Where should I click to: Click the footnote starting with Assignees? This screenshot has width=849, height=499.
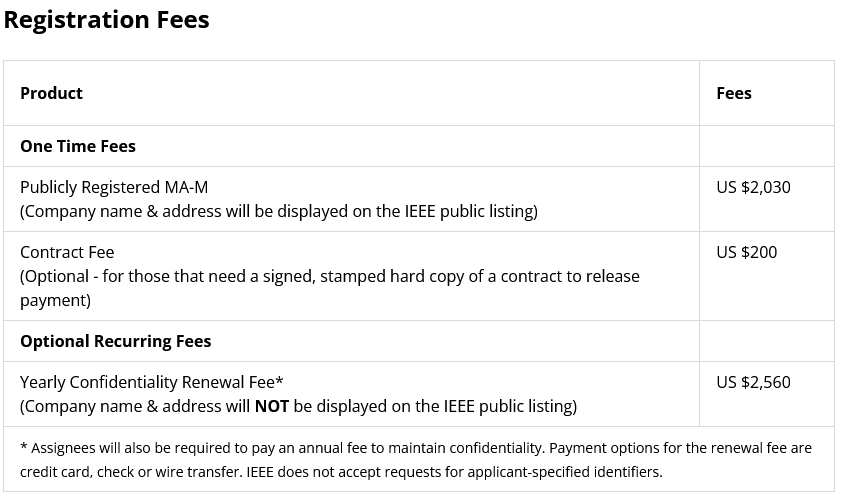416,448
